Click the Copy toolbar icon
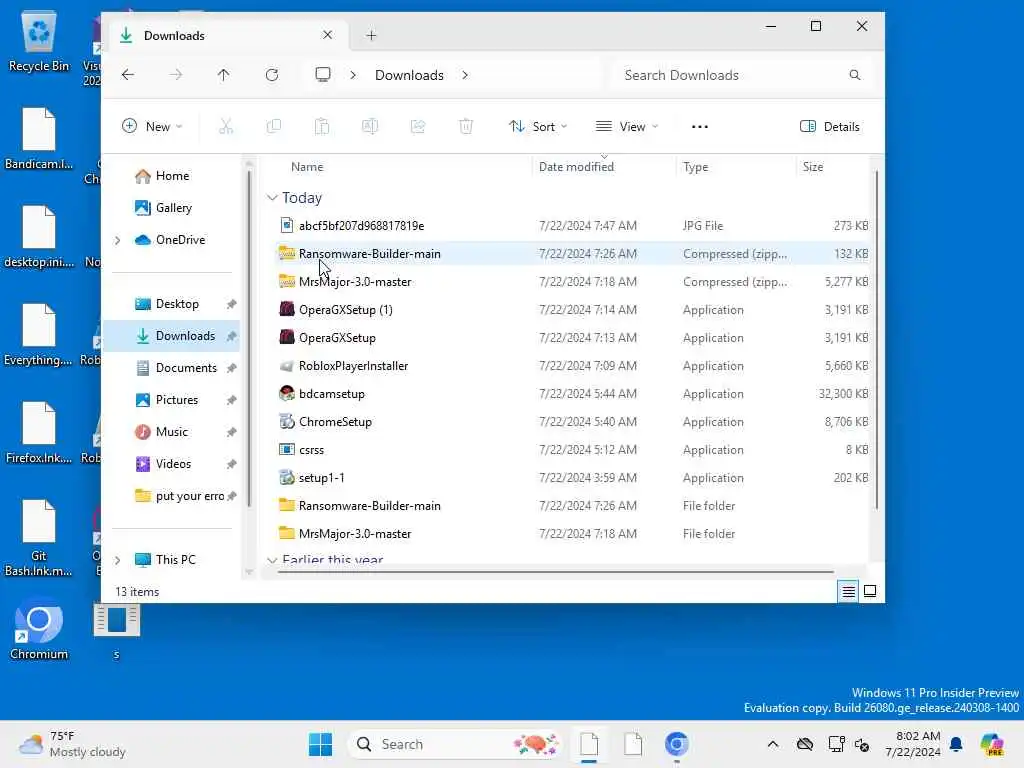1024x768 pixels. (274, 127)
